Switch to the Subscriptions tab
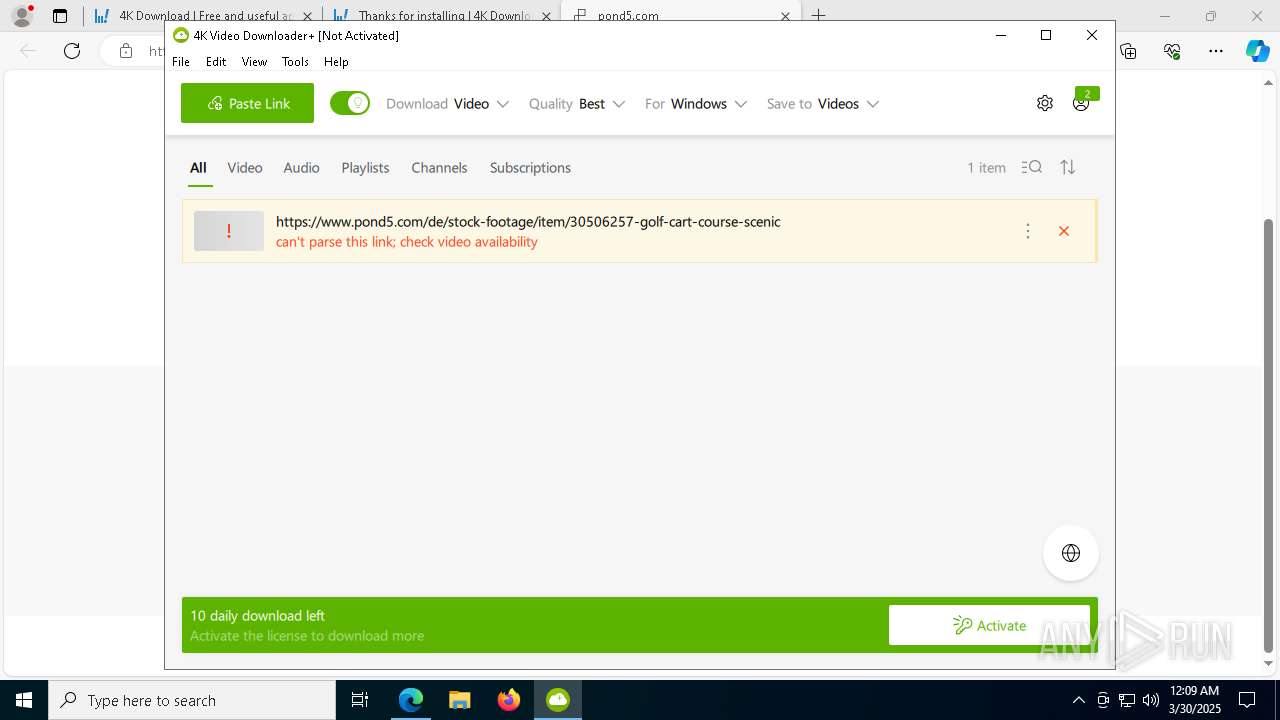 pos(530,168)
